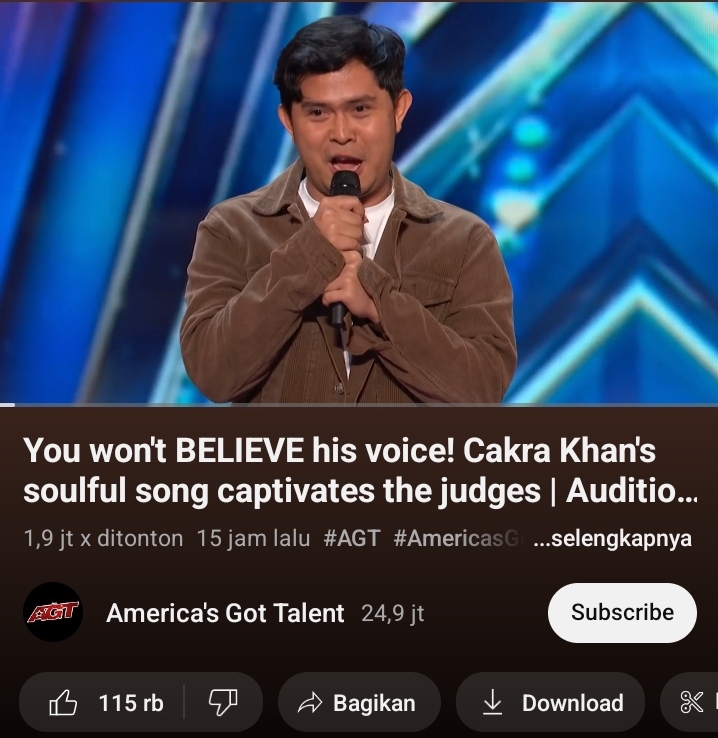Tap the Download button label

pyautogui.click(x=573, y=703)
